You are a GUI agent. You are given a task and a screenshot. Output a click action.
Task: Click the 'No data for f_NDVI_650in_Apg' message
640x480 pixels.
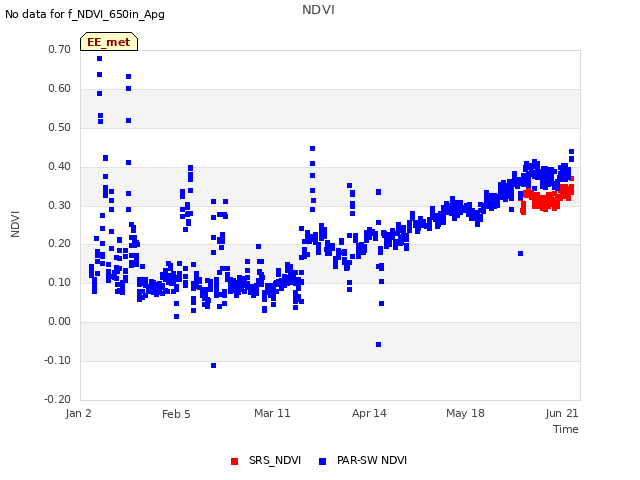pyautogui.click(x=85, y=15)
